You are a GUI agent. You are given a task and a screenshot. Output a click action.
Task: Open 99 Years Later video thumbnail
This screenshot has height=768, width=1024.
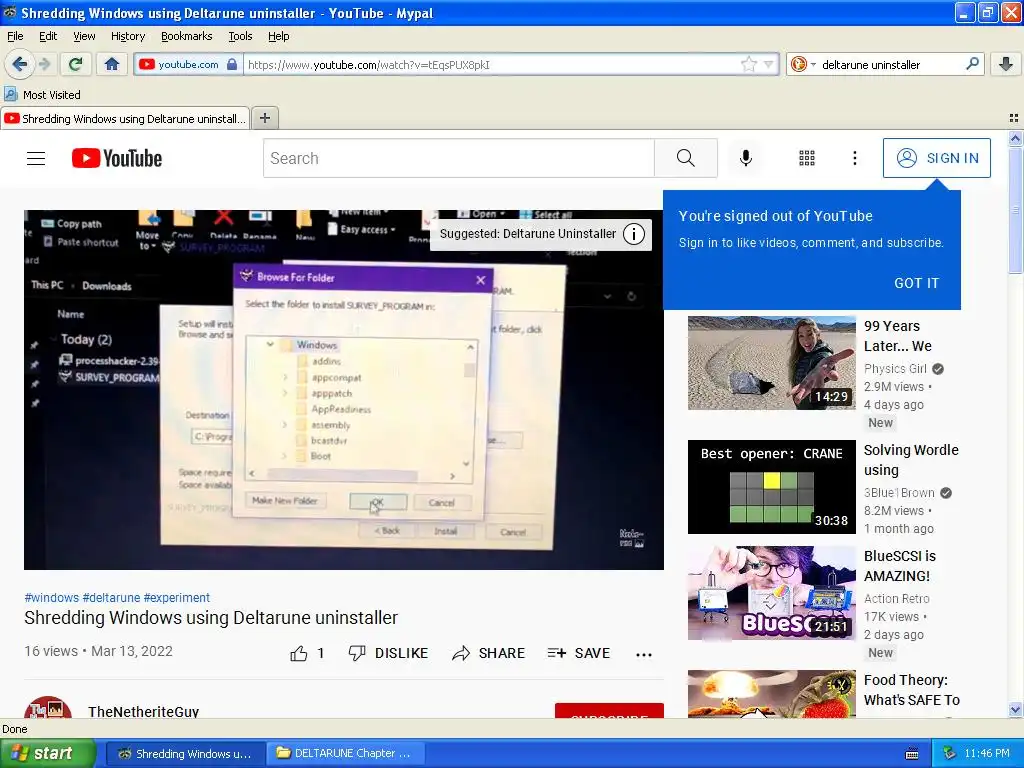(771, 362)
